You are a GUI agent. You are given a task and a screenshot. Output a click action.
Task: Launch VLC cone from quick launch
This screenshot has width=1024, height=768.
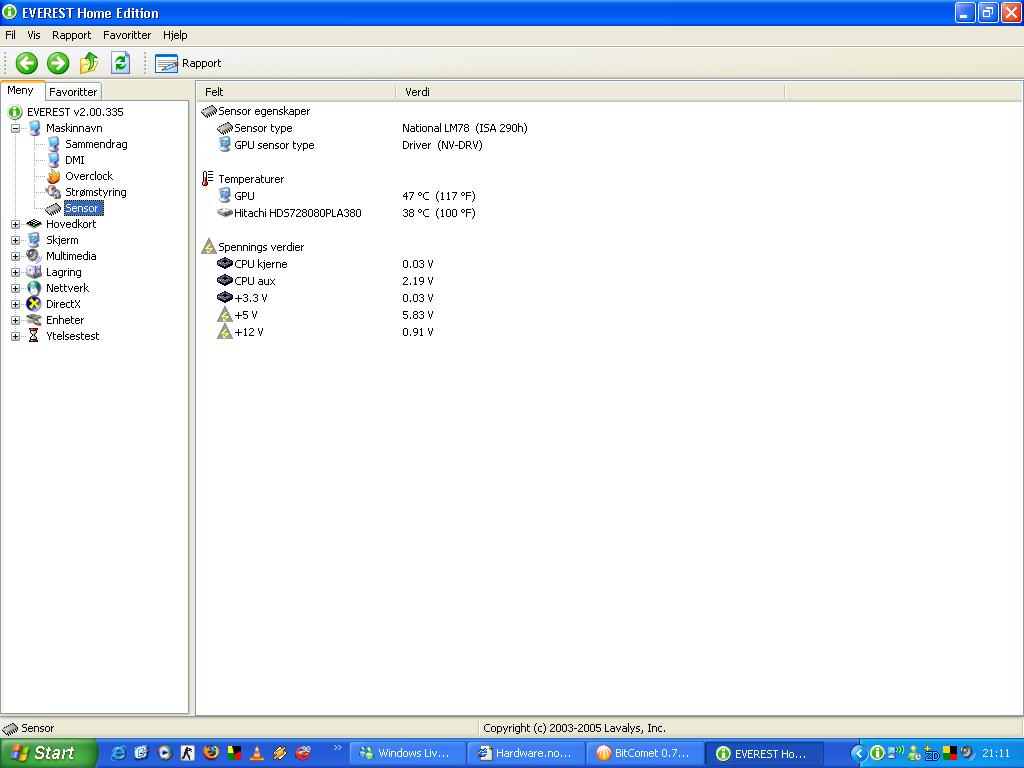257,753
